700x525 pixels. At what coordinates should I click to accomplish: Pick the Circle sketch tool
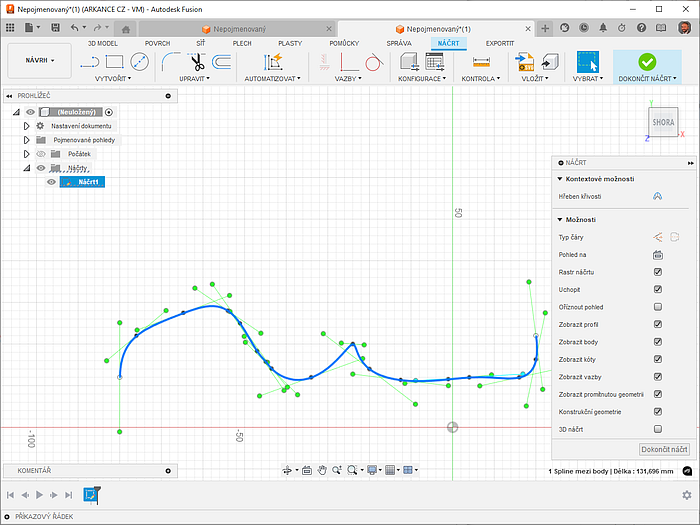pyautogui.click(x=139, y=62)
